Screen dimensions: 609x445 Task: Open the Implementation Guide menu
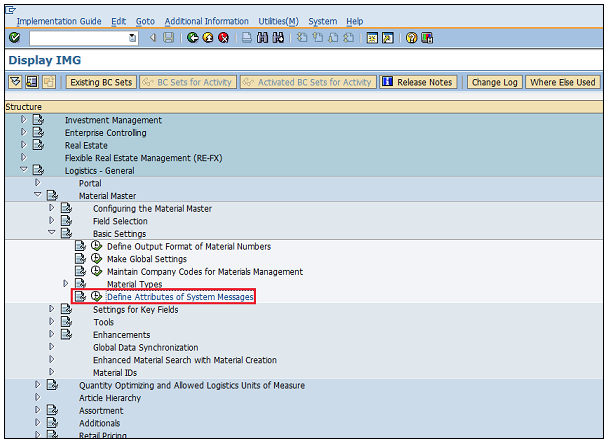(59, 21)
